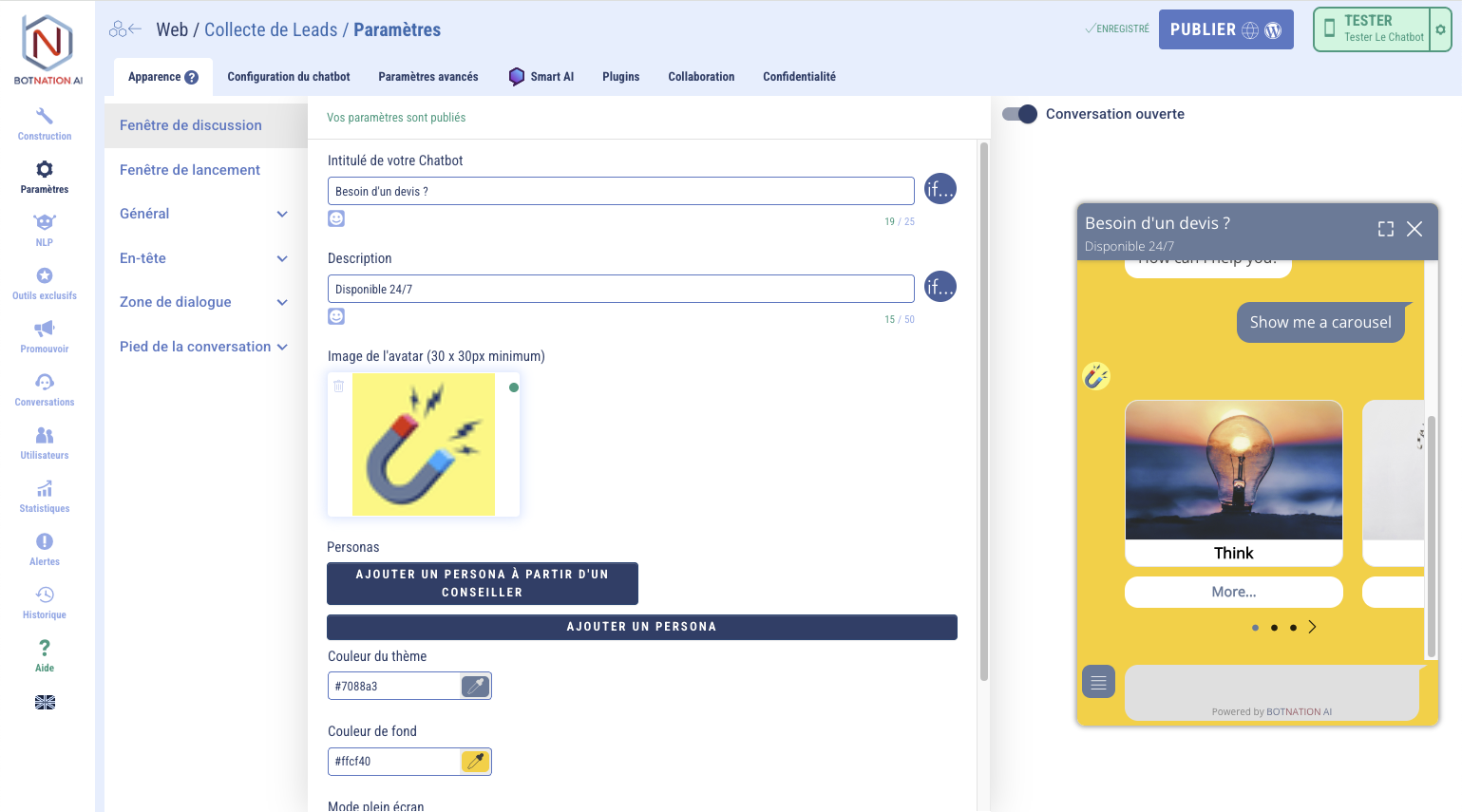Open Historique section in sidebar

click(45, 602)
